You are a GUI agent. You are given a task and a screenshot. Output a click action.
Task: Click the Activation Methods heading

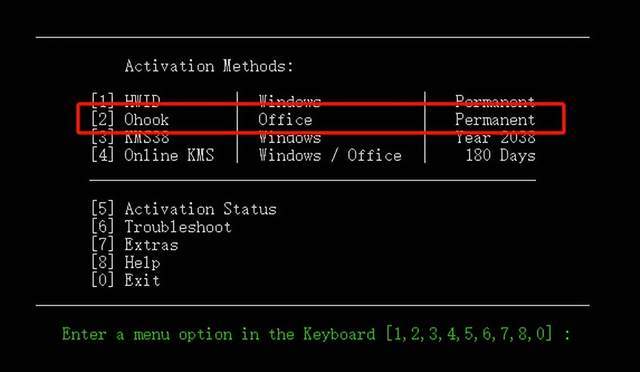click(209, 66)
